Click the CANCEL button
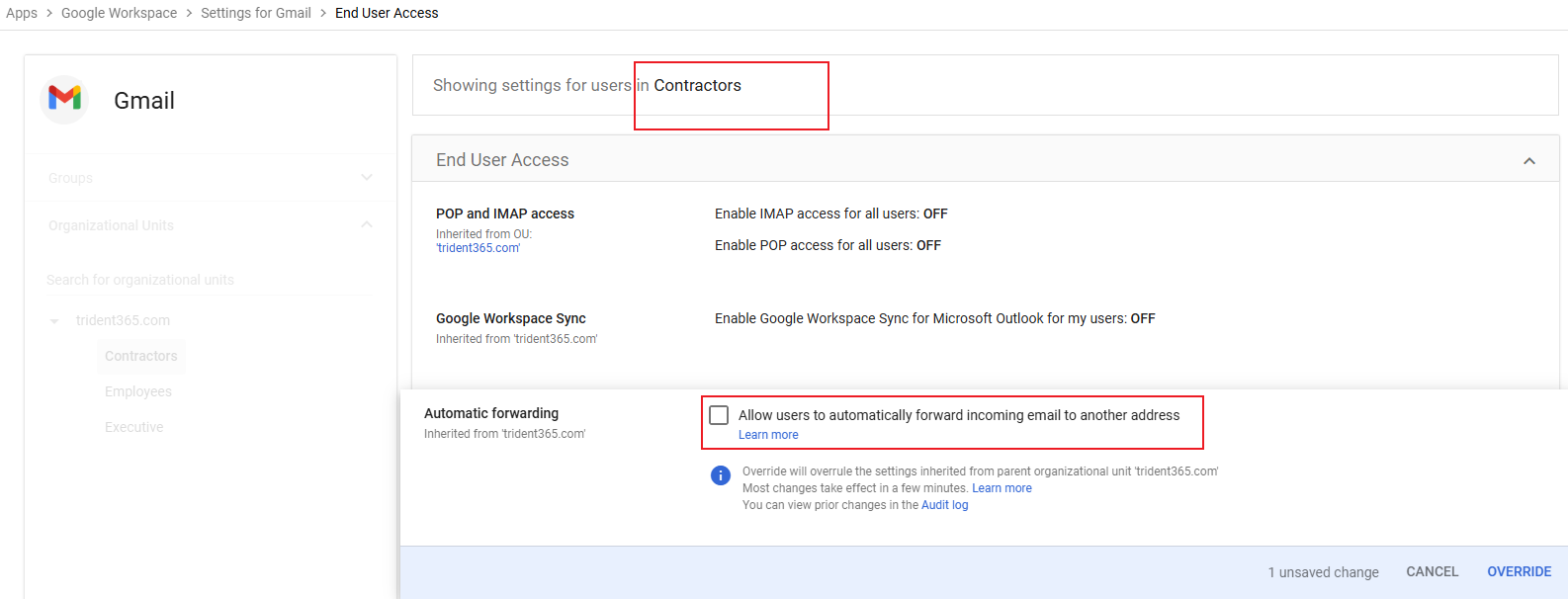Viewport: 1568px width, 599px height. point(1432,571)
